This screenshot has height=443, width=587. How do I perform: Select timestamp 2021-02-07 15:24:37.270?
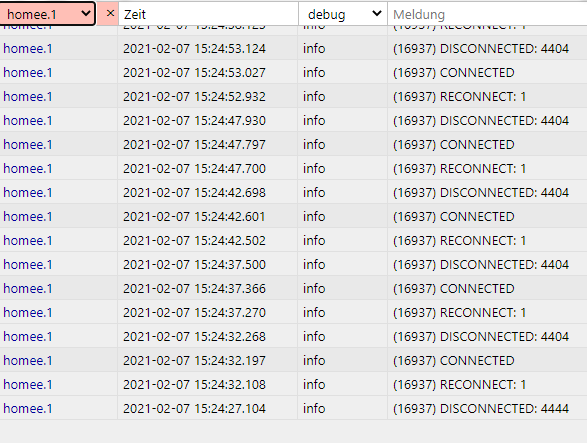coord(194,313)
